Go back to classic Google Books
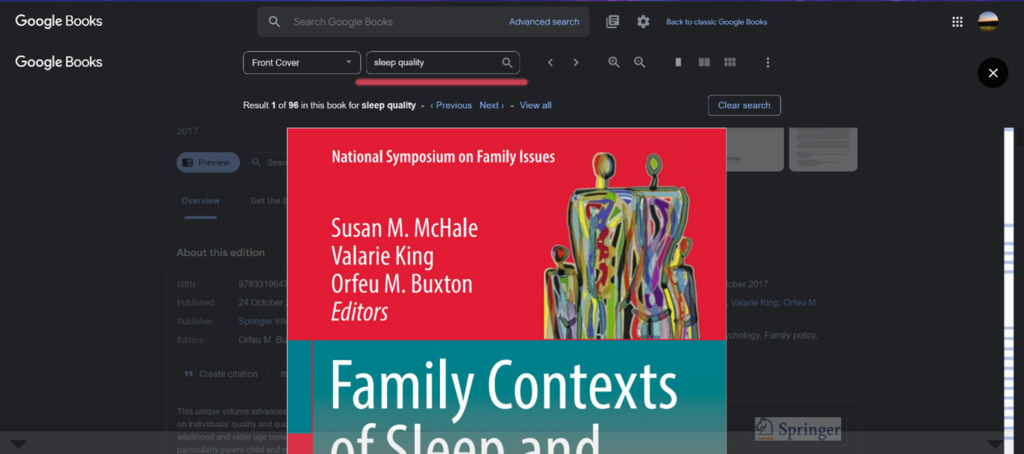1024x454 pixels. pyautogui.click(x=716, y=22)
